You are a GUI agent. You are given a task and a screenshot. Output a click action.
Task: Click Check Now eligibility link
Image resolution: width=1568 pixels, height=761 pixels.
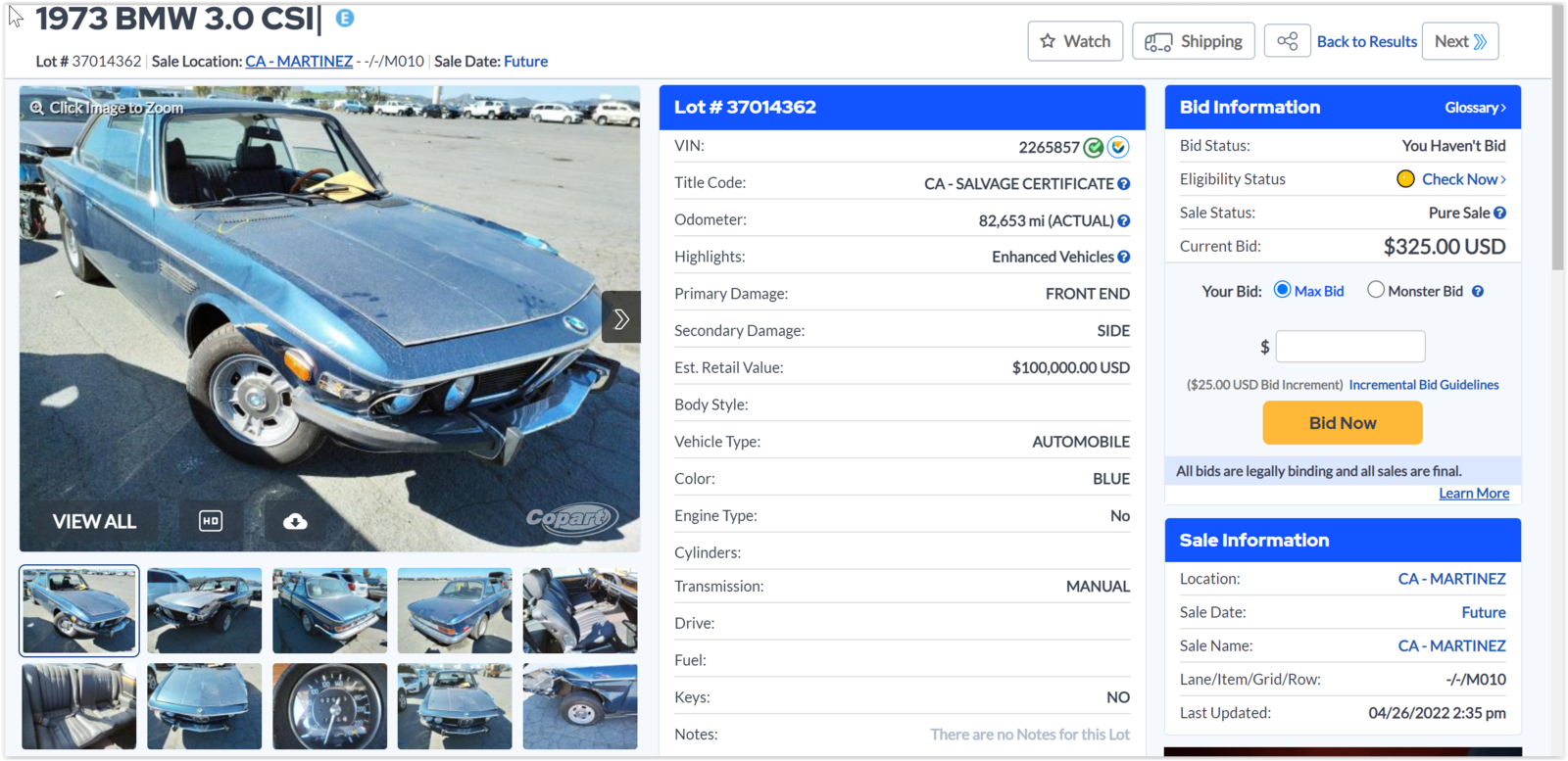tap(1464, 179)
